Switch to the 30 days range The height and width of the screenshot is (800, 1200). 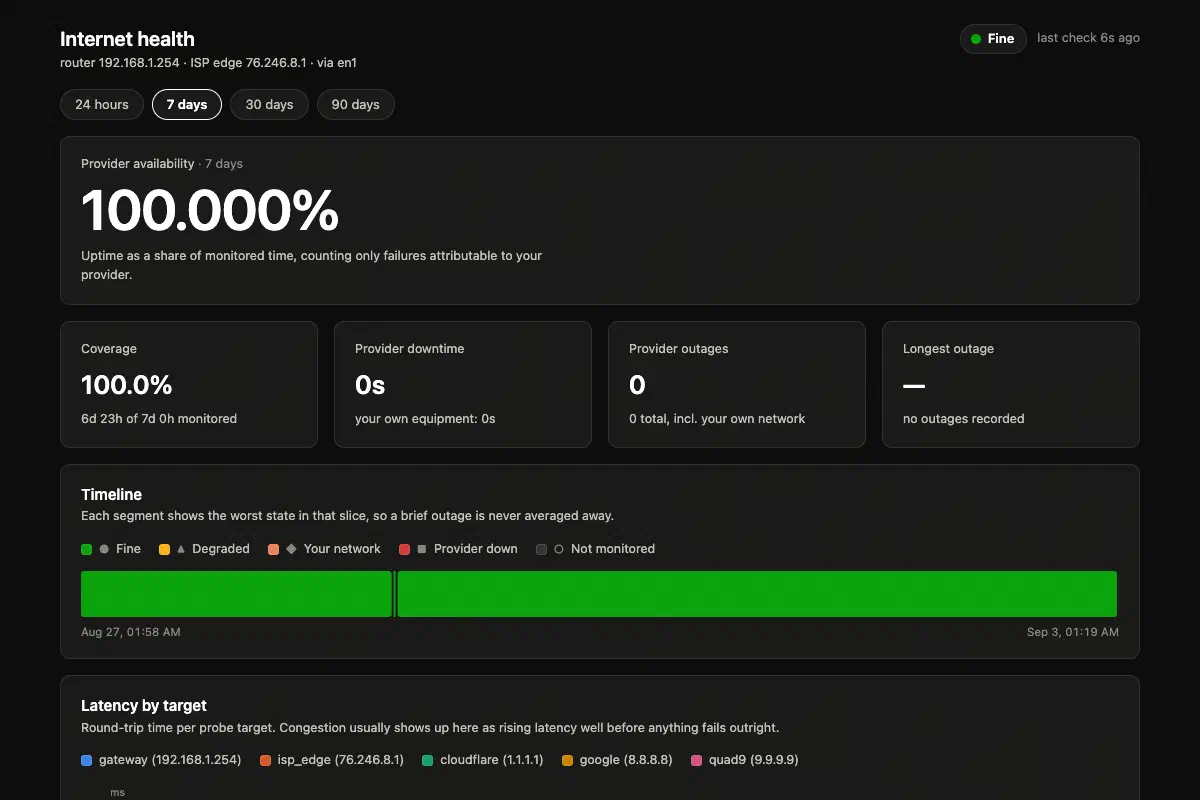pos(270,104)
